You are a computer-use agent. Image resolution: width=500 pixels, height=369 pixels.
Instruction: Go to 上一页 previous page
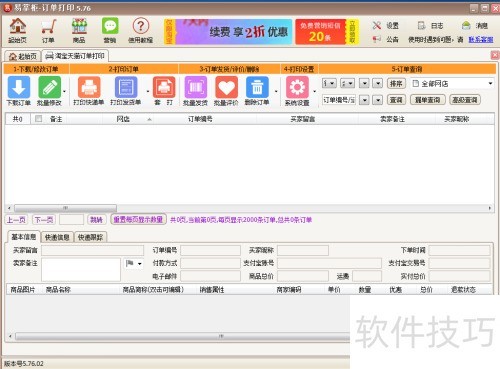point(16,219)
